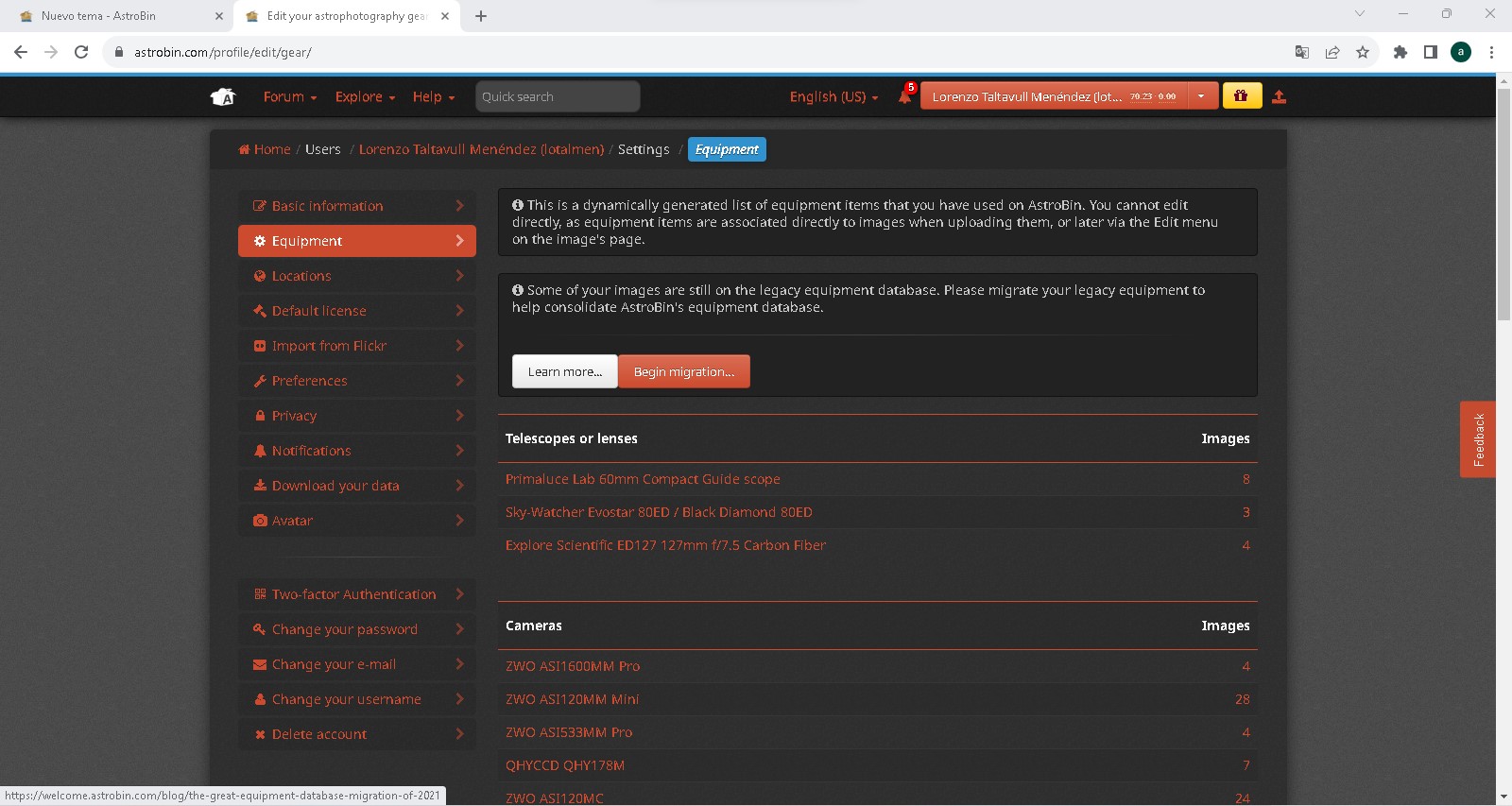Open the browser side panel icon
1512x806 pixels.
pos(1431,52)
